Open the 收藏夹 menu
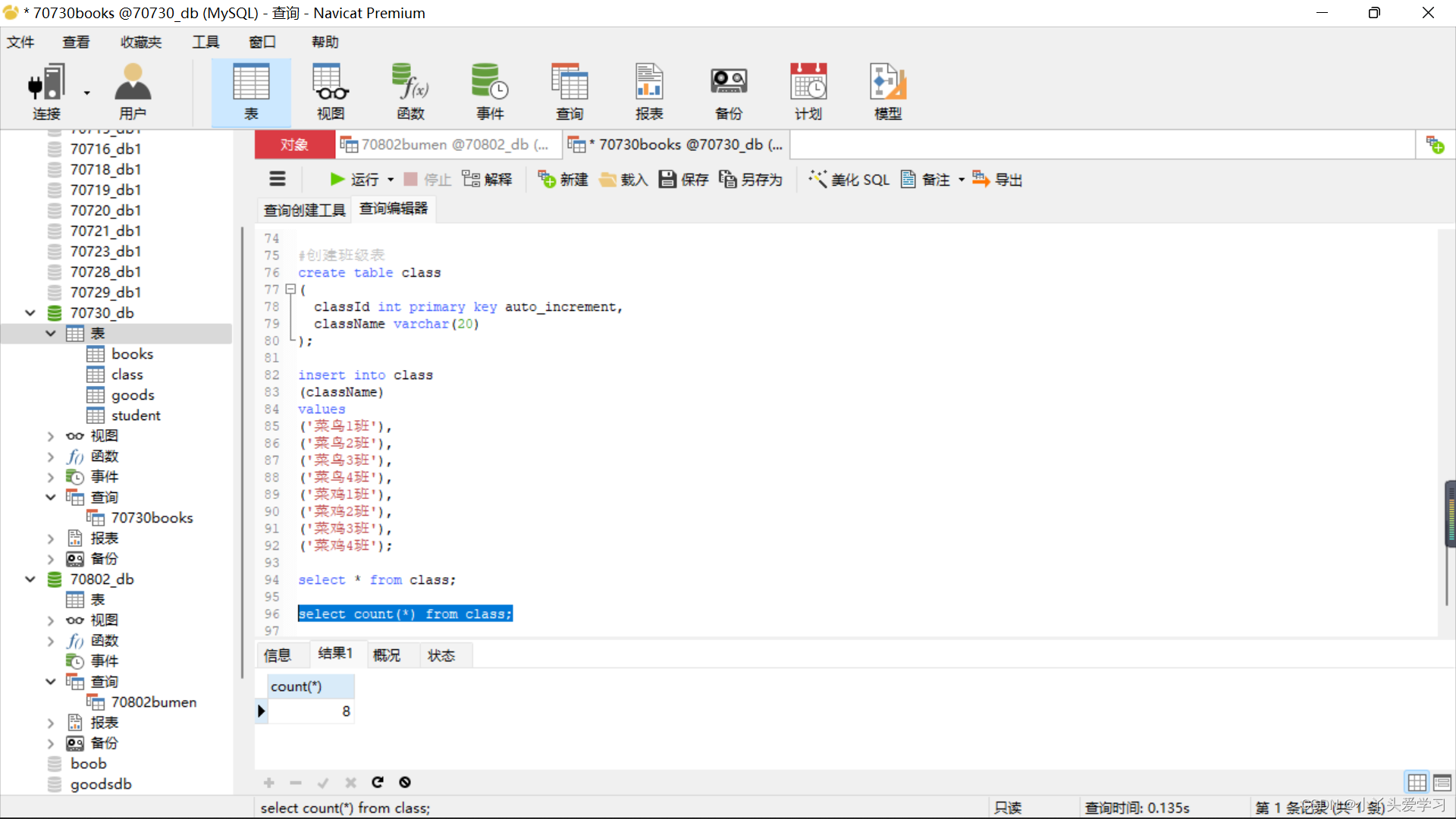 [x=141, y=42]
